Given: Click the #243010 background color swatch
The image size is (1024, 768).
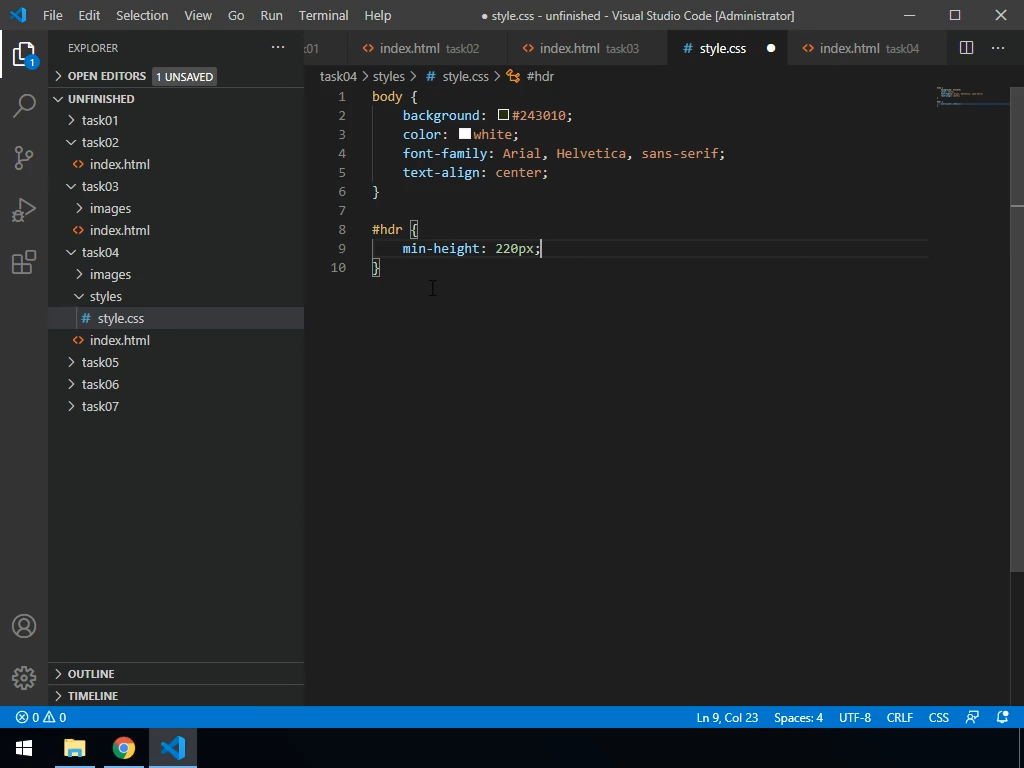Looking at the screenshot, I should [x=504, y=115].
